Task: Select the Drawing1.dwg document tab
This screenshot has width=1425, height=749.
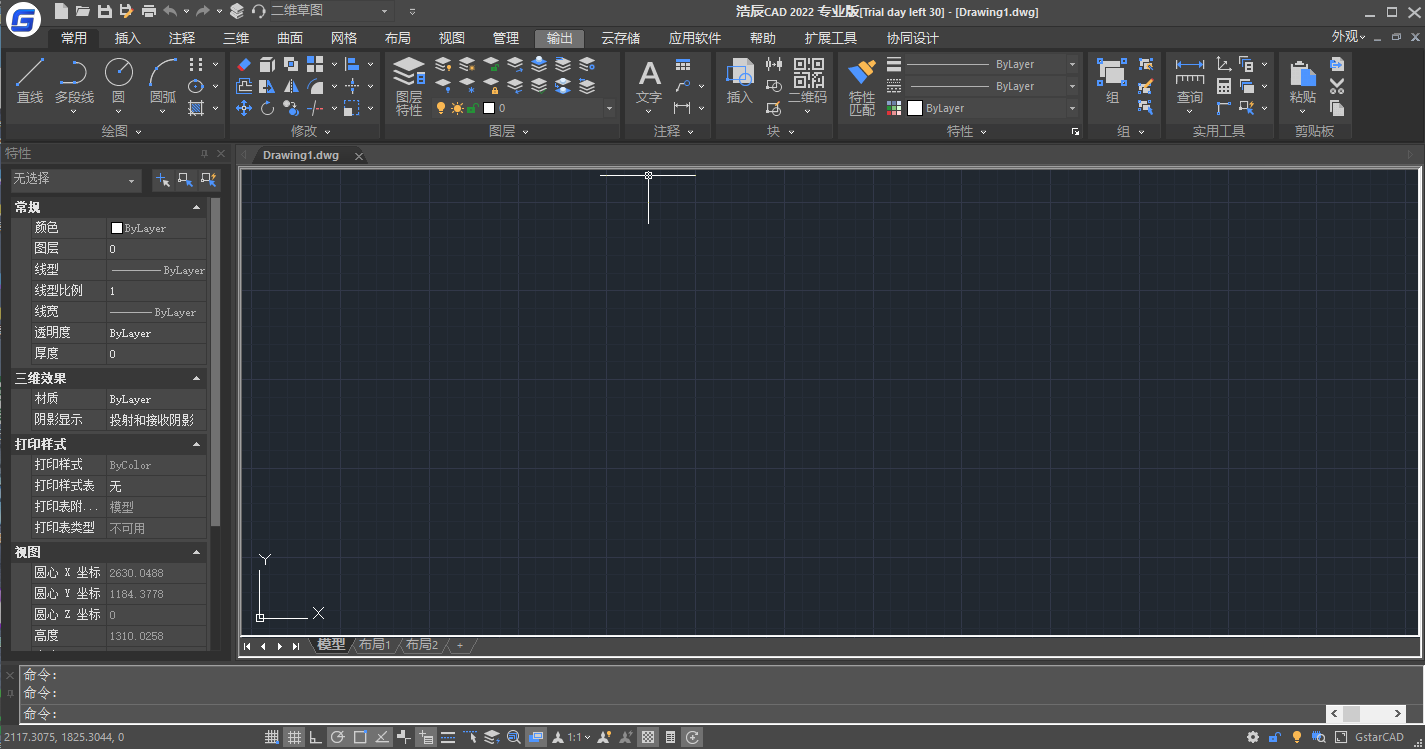Action: [x=300, y=156]
